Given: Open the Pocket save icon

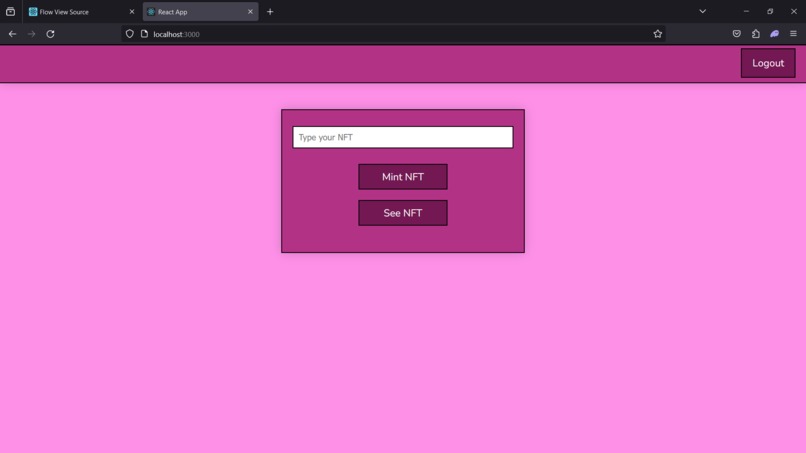Looking at the screenshot, I should [x=737, y=34].
